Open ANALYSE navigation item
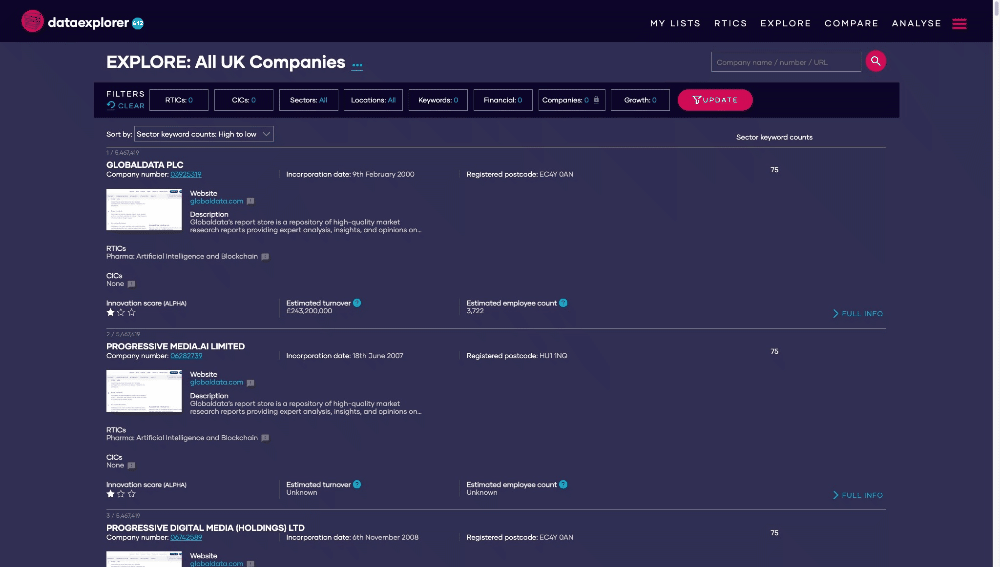 coord(916,23)
